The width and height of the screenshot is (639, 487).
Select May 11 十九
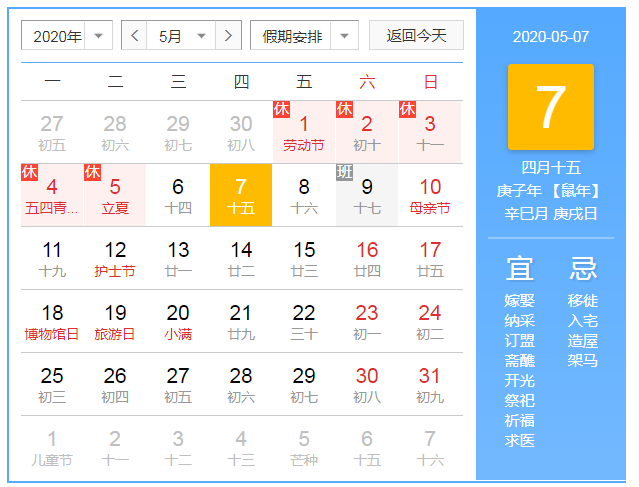click(x=52, y=258)
